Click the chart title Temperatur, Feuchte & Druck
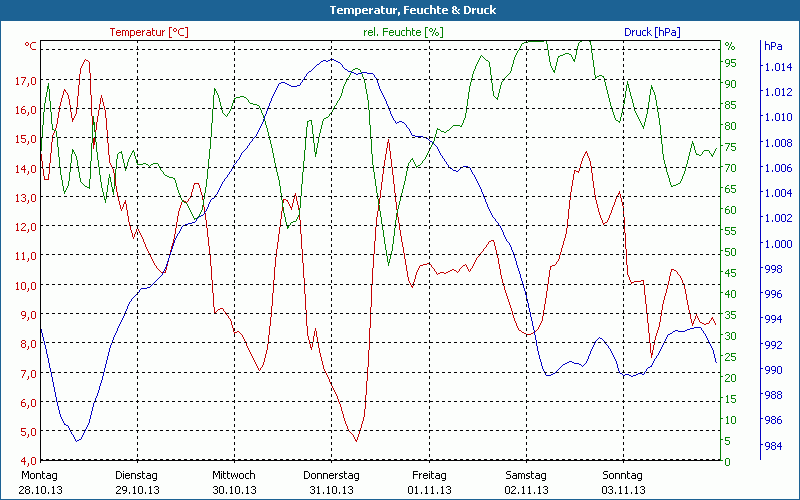This screenshot has height=500, width=800. (x=399, y=10)
